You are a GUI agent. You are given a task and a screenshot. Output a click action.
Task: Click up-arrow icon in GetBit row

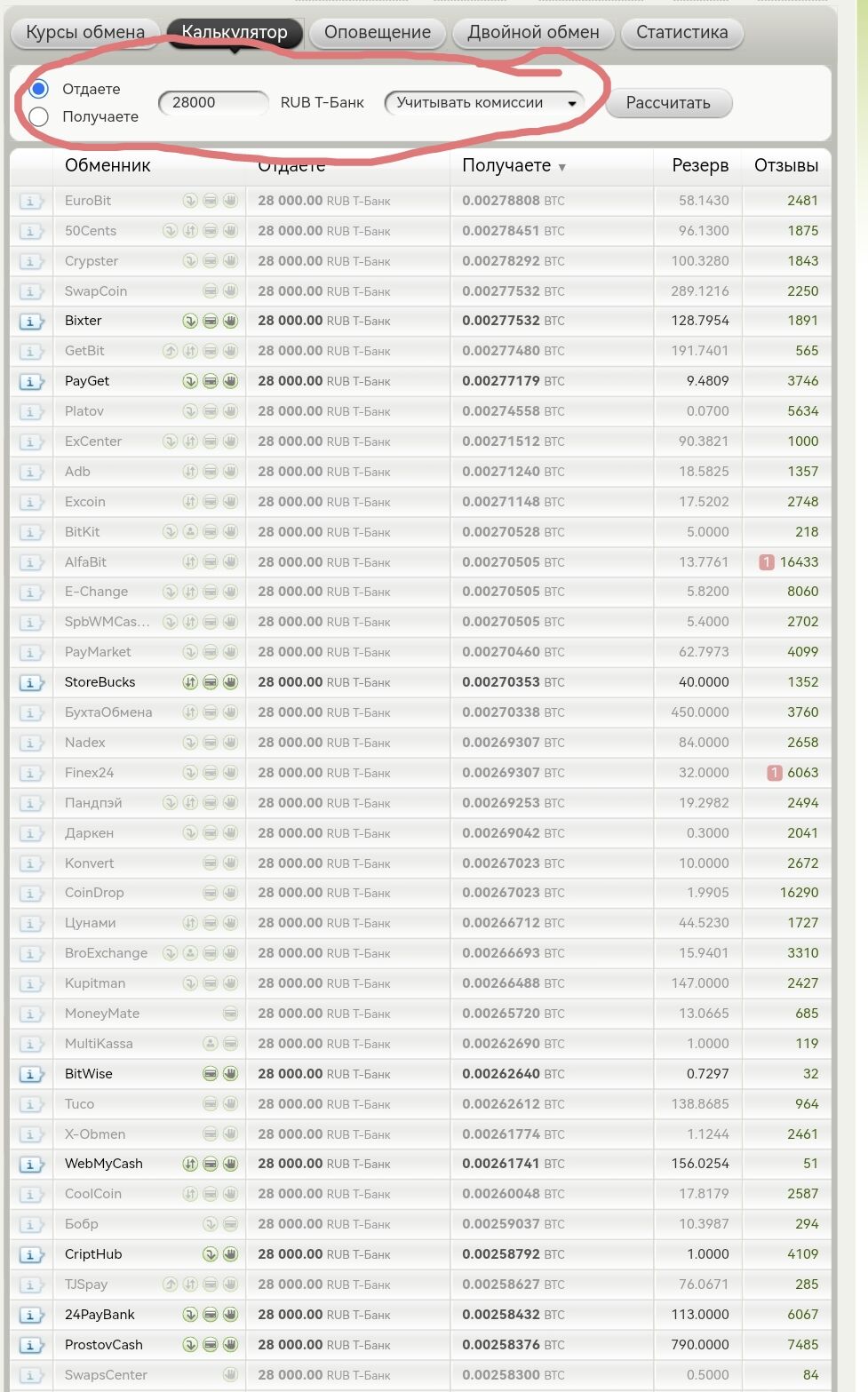(171, 351)
